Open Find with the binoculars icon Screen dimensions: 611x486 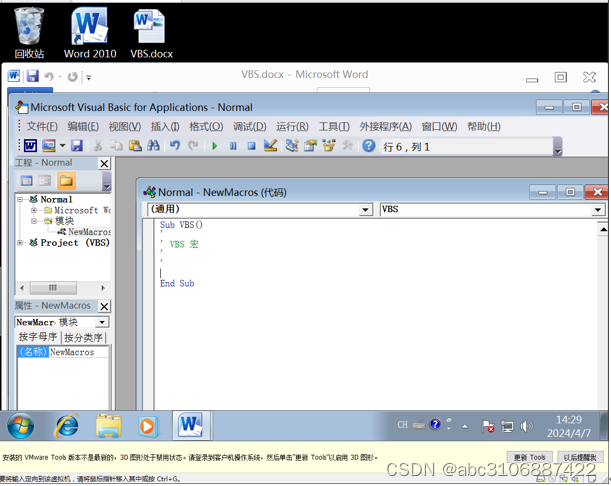point(153,146)
